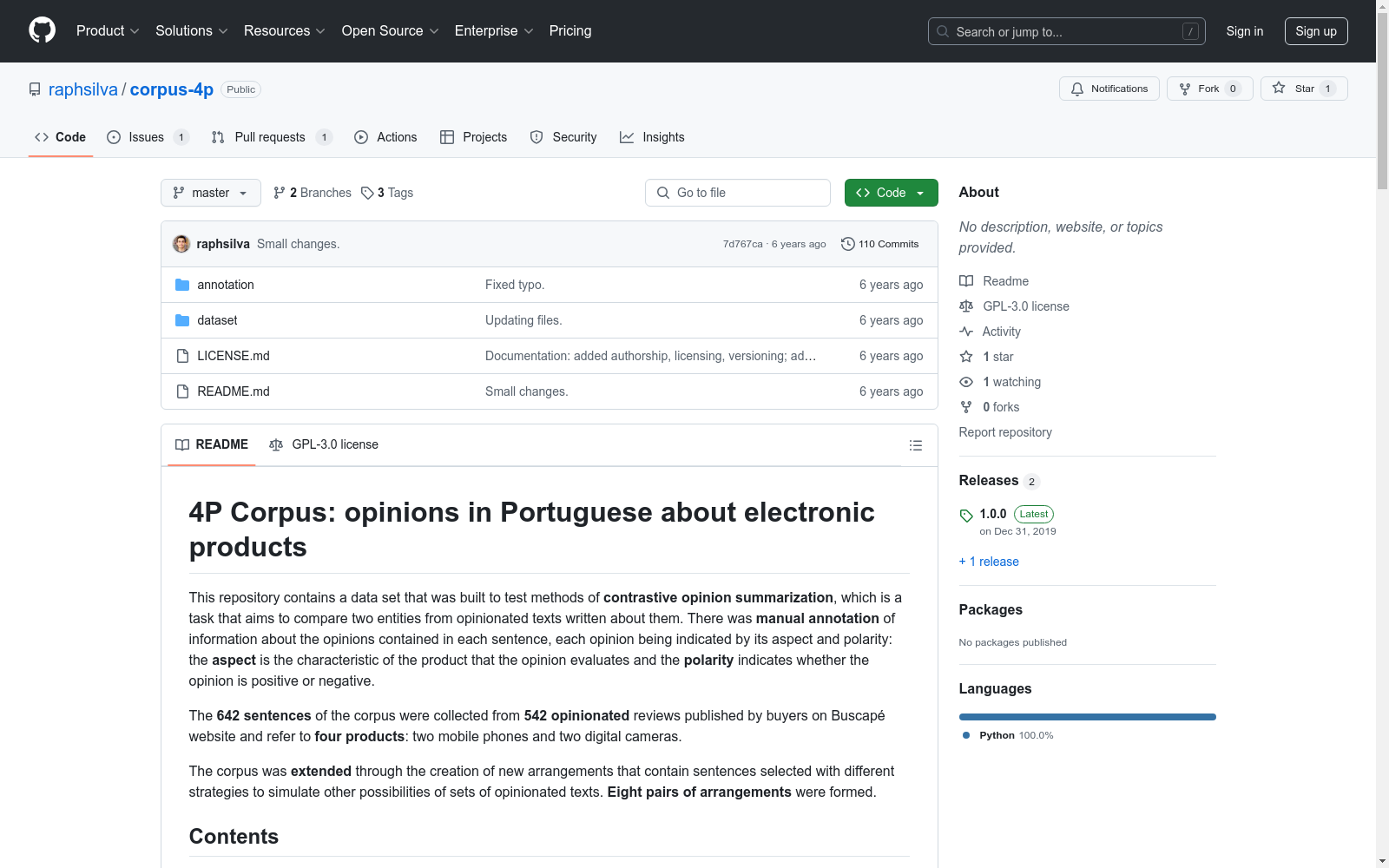Click the README.md file icon
Image resolution: width=1389 pixels, height=868 pixels.
pos(182,391)
